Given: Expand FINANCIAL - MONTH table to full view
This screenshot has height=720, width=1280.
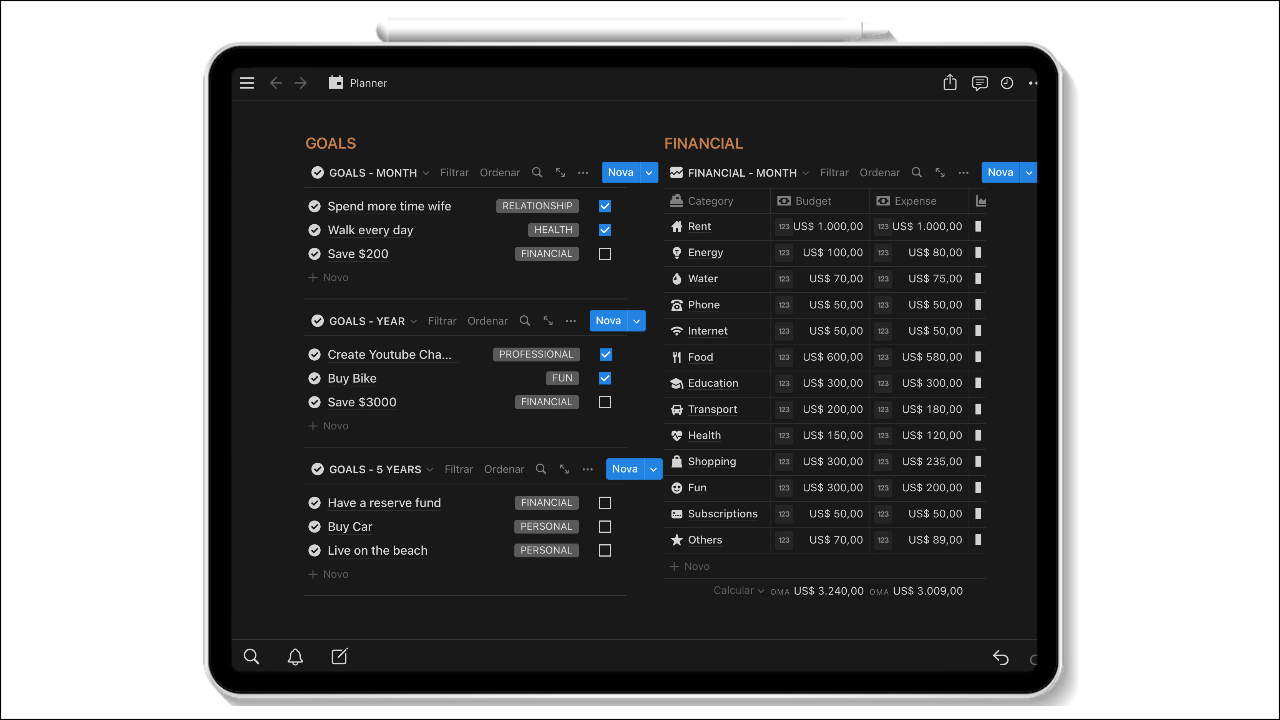Looking at the screenshot, I should tap(940, 172).
